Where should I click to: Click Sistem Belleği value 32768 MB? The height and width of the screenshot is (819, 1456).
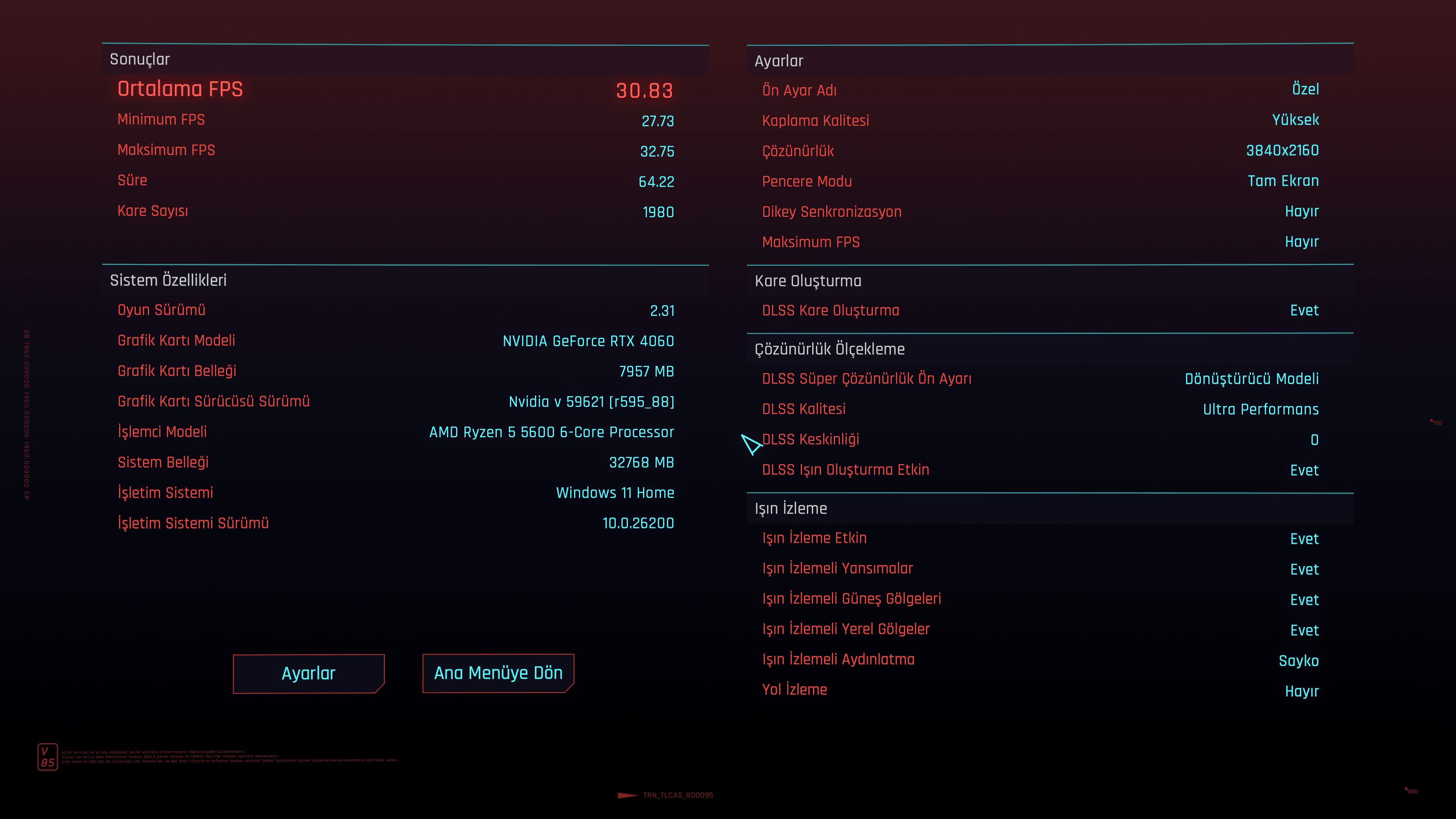pos(641,463)
